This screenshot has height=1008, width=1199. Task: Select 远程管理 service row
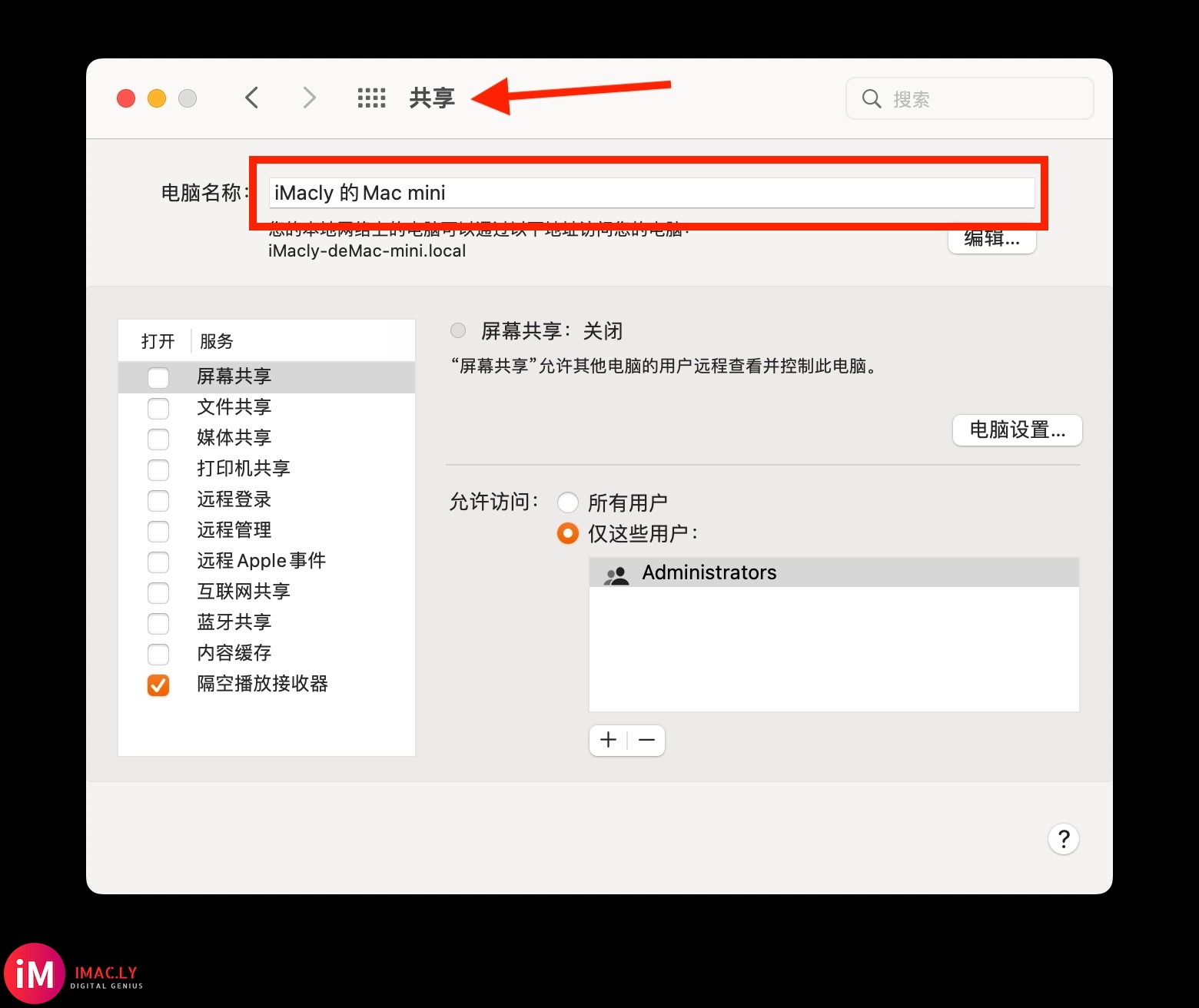[267, 531]
